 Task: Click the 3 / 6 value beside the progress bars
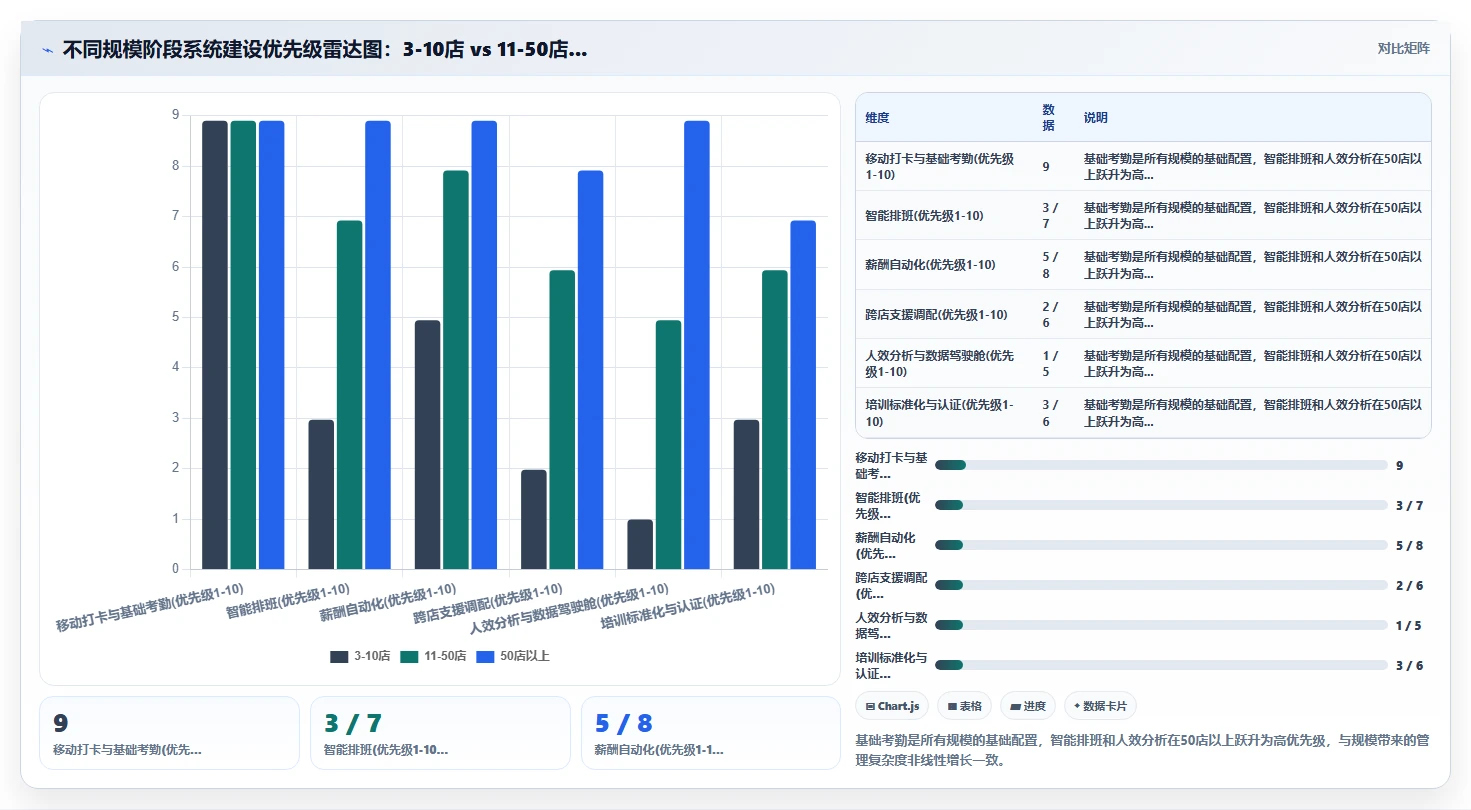[x=1409, y=665]
